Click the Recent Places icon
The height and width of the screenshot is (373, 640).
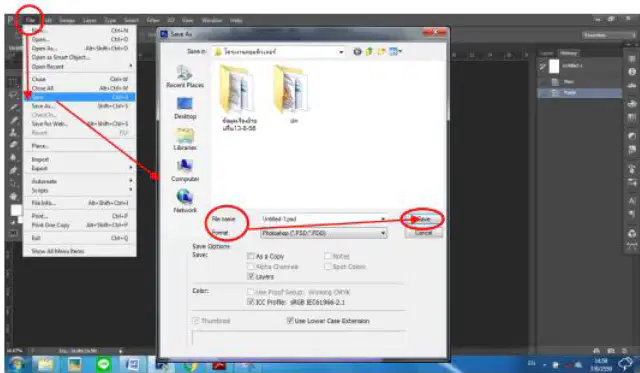[x=184, y=76]
